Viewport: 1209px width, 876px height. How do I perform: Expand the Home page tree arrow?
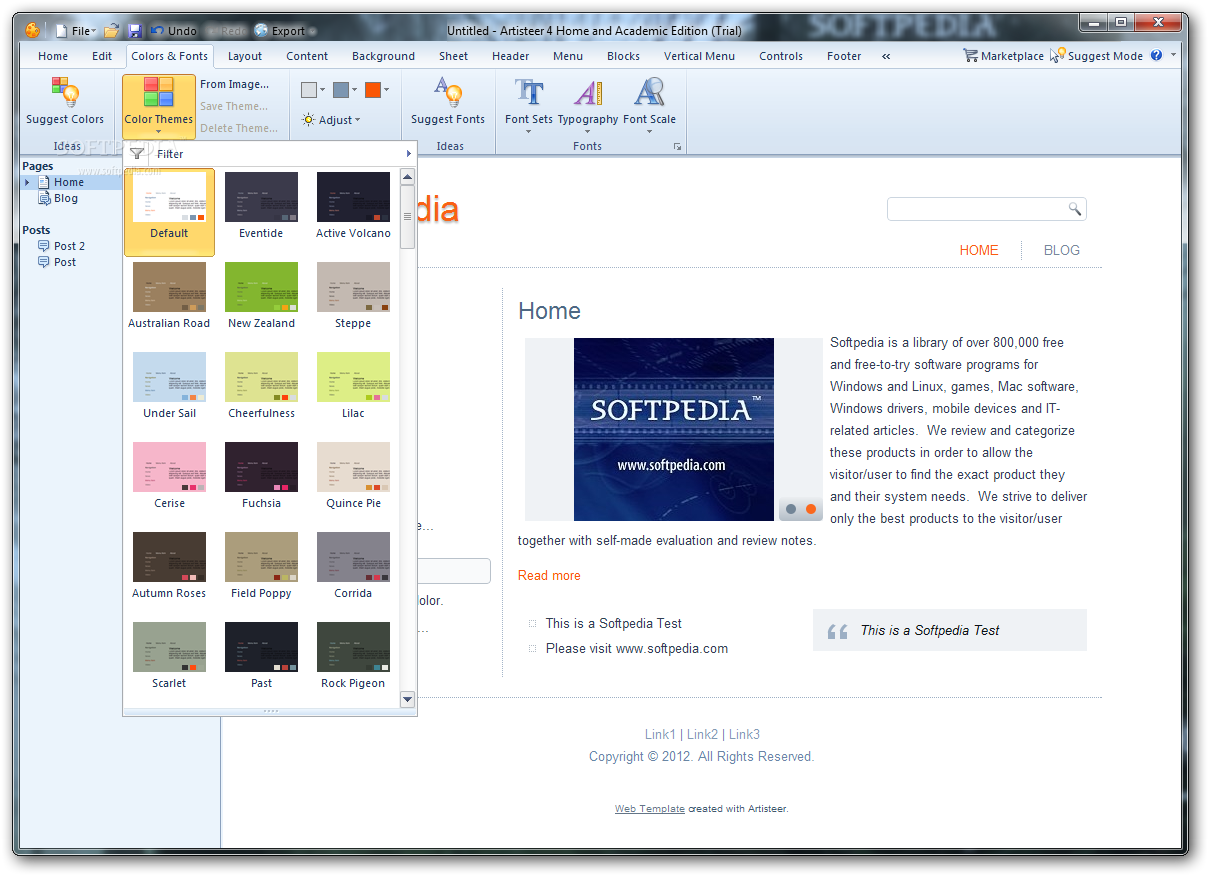[27, 182]
